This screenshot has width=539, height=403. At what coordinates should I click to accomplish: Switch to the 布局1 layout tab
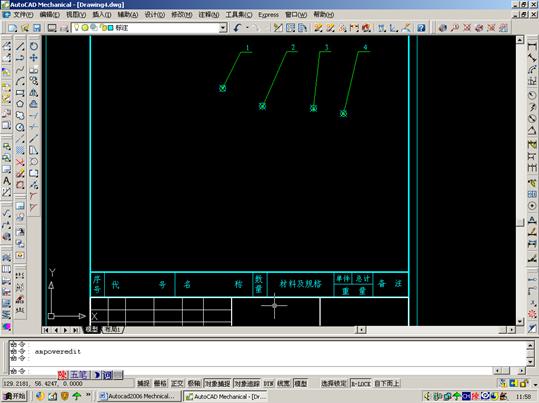[x=113, y=329]
